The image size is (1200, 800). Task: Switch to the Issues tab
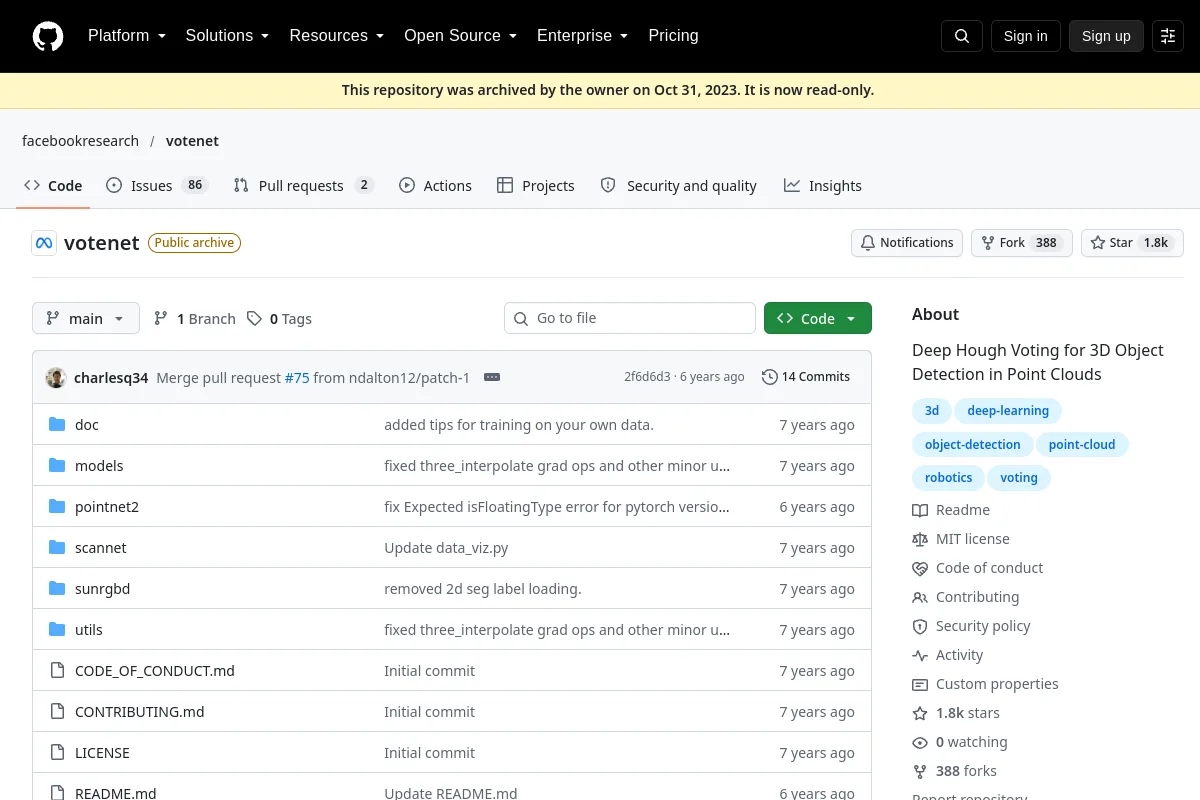coord(156,186)
